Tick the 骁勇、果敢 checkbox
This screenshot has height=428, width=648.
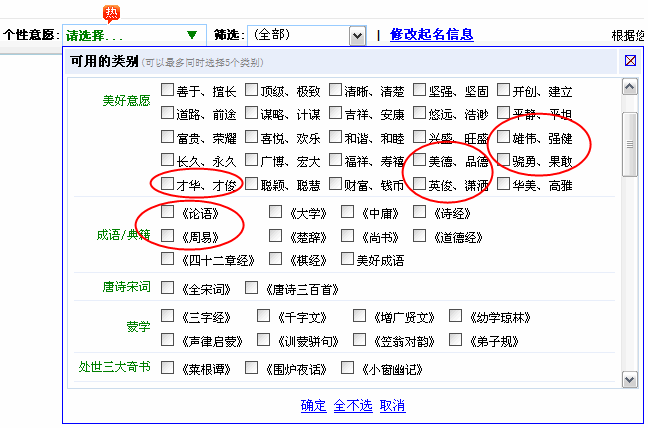point(504,160)
